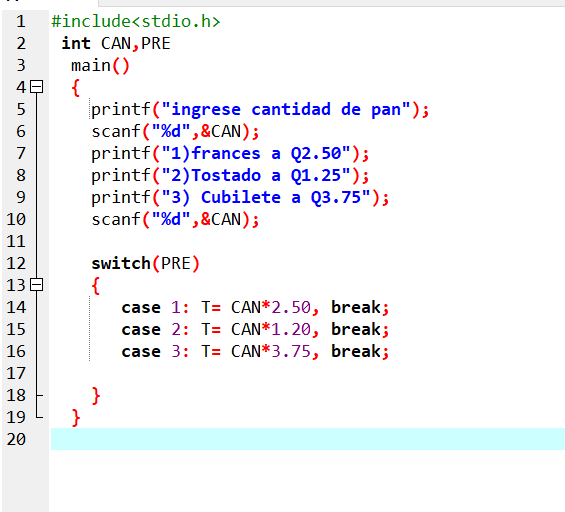Collapse the switch block fold at line 13

[36, 285]
